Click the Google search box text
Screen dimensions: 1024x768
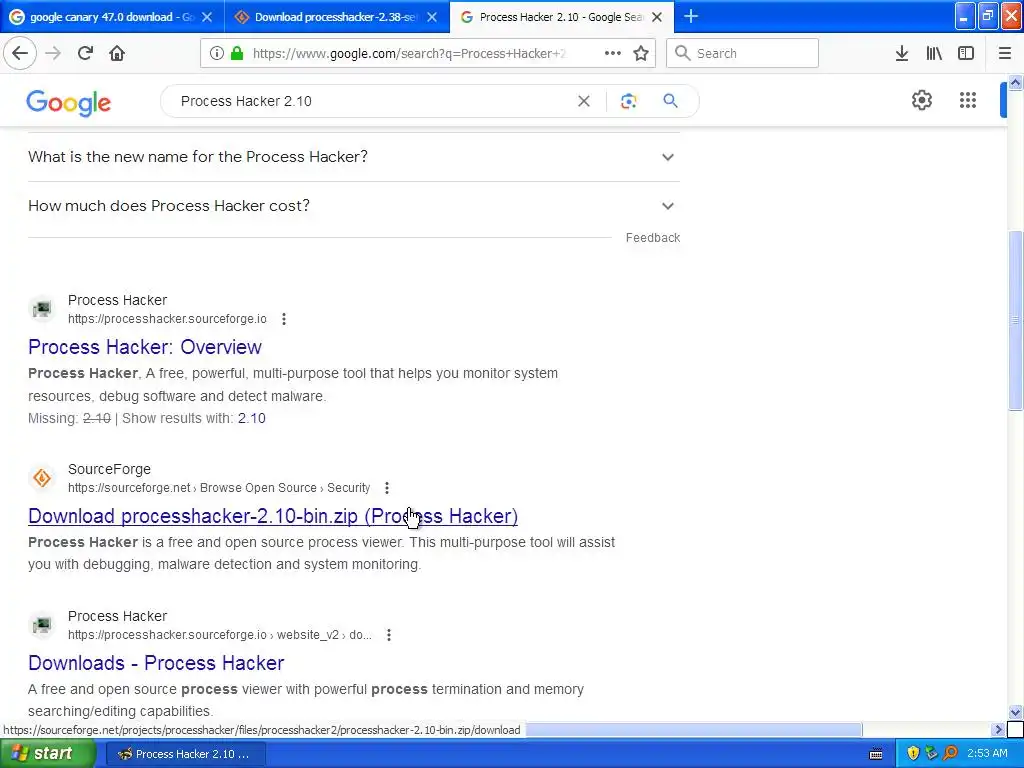246,101
